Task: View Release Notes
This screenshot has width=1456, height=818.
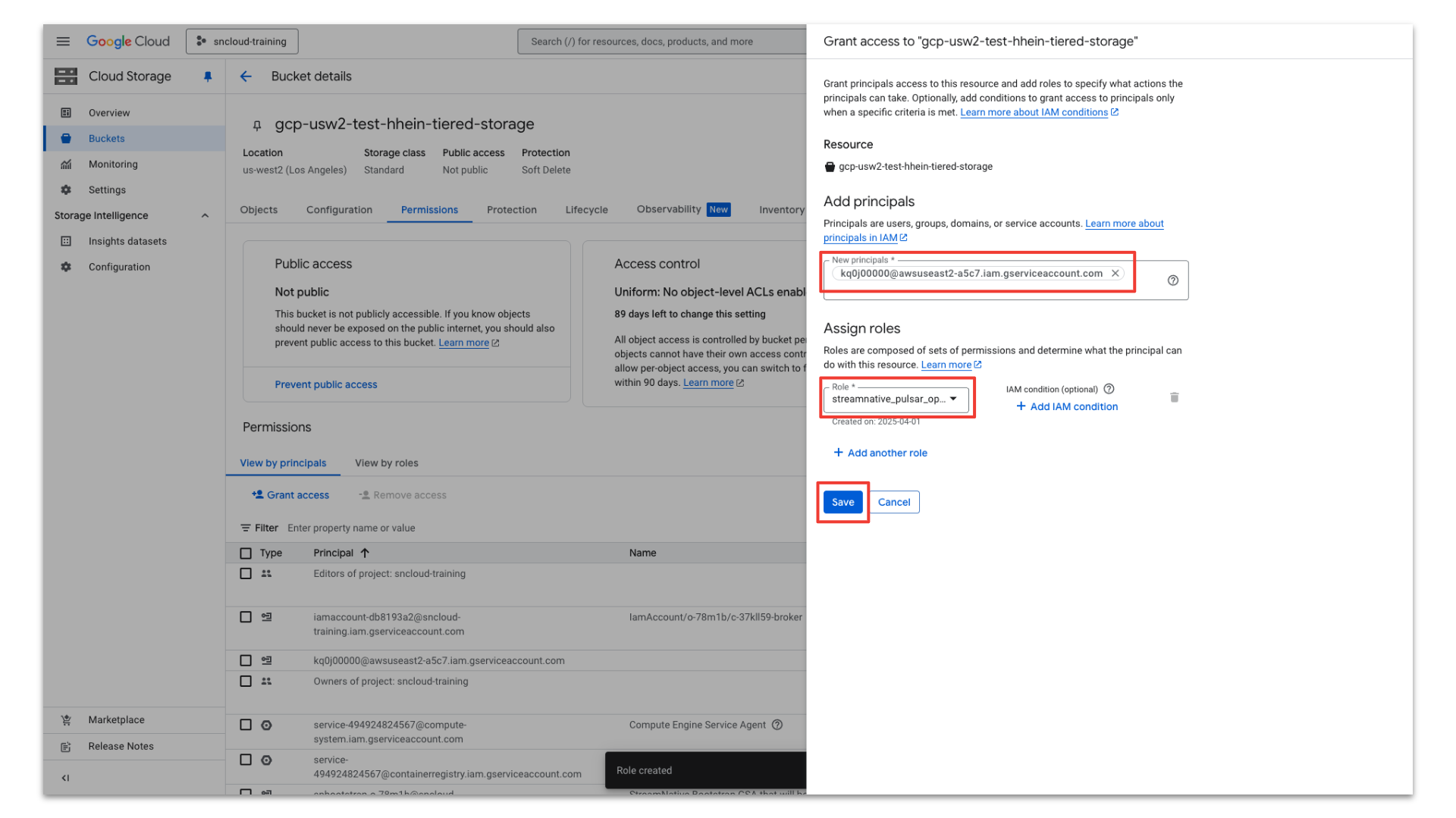Action: coord(120,746)
